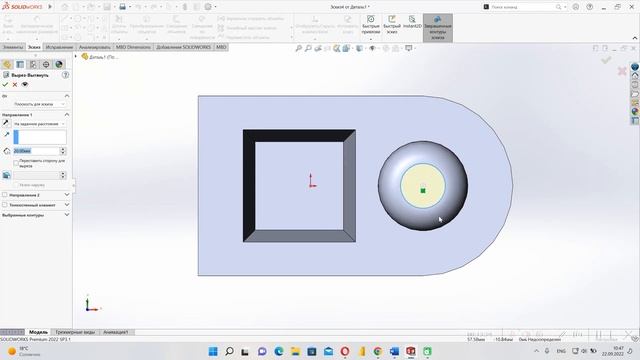This screenshot has width=640, height=360.
Task: Switch to the MBD Dimensions ribbon tab
Action: tap(133, 47)
